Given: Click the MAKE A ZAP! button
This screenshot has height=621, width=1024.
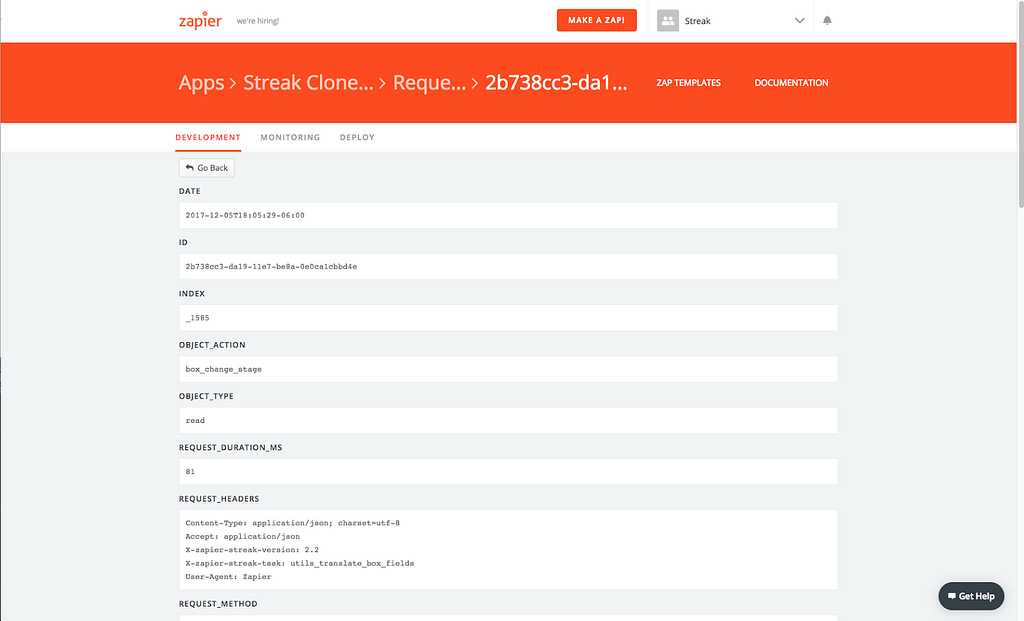Looking at the screenshot, I should [597, 20].
